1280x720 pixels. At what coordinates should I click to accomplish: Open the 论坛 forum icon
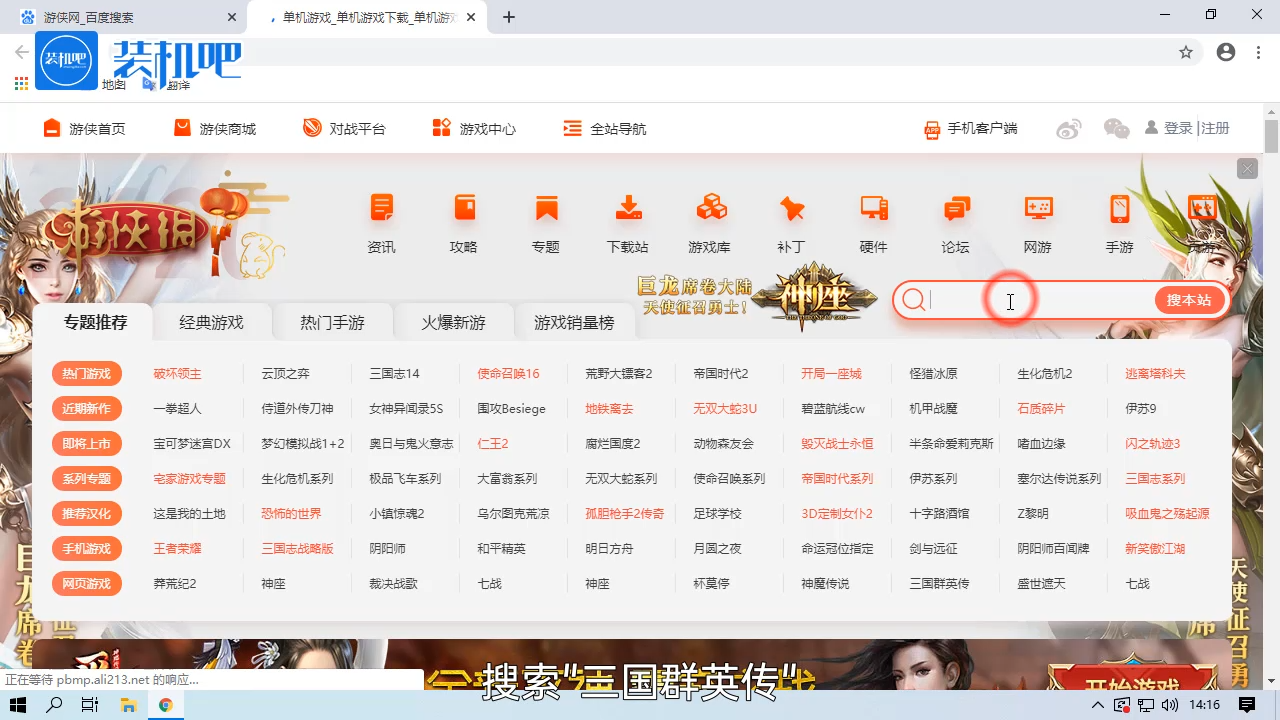click(955, 220)
